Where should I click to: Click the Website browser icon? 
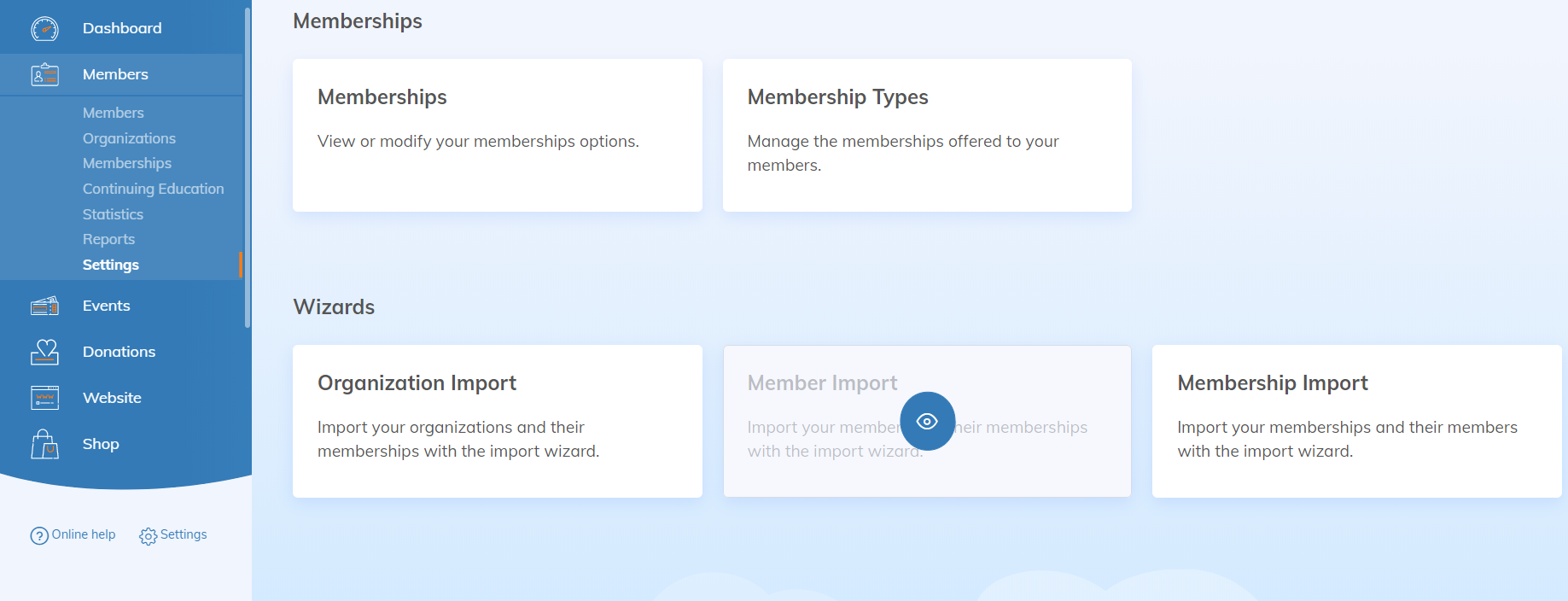pyautogui.click(x=44, y=398)
